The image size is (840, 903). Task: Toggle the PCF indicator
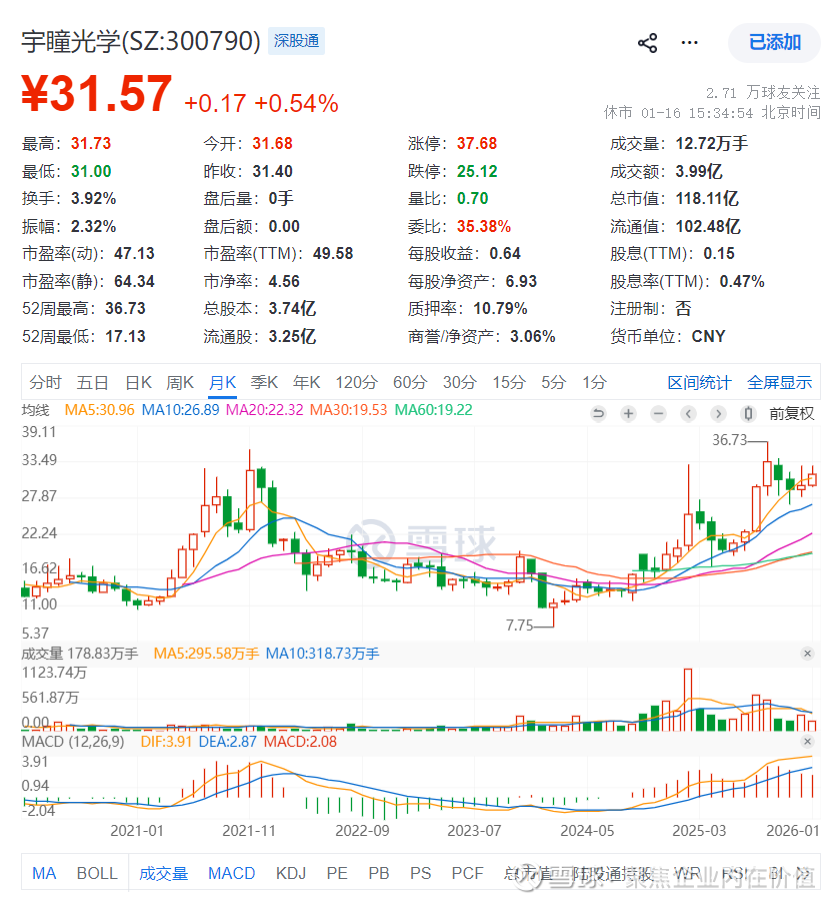467,873
